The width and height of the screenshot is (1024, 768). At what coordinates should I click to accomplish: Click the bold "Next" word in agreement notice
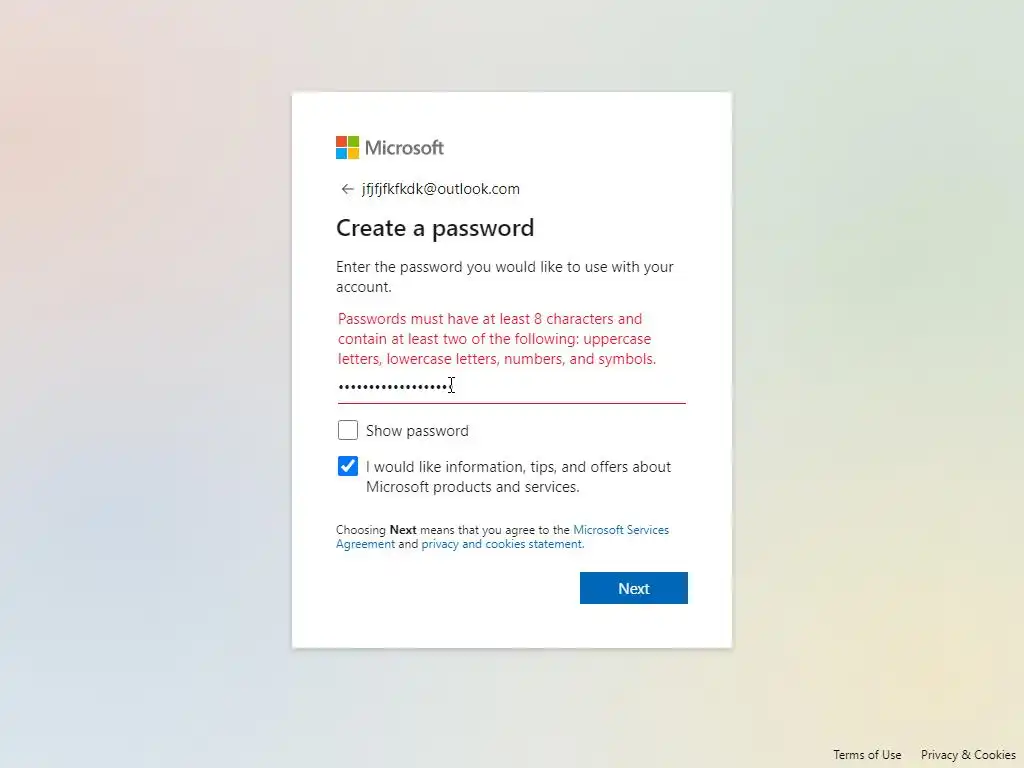[x=403, y=530]
